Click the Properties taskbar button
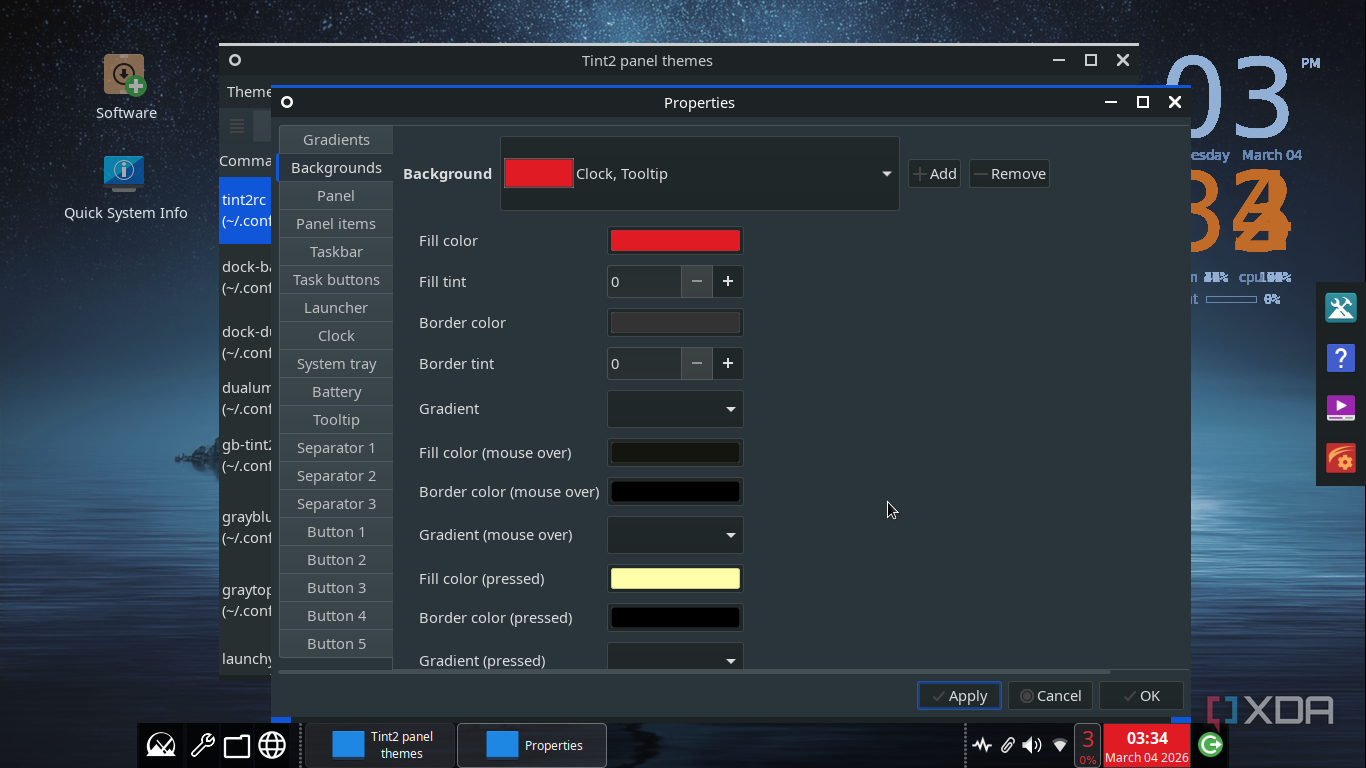Screen dimensions: 1366x768 (532, 745)
